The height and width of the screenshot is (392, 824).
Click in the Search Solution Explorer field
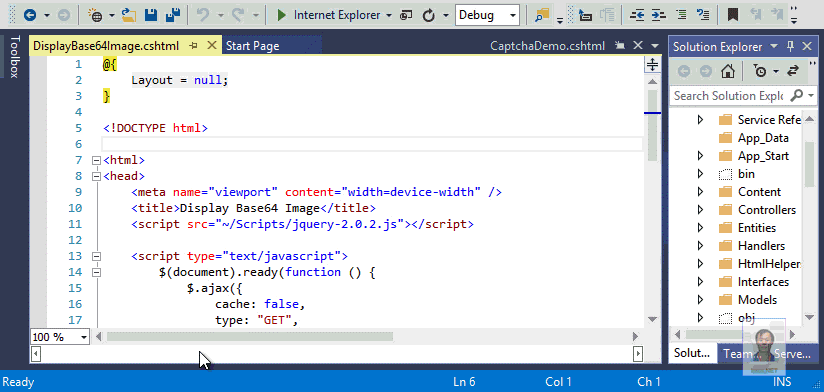pyautogui.click(x=728, y=96)
